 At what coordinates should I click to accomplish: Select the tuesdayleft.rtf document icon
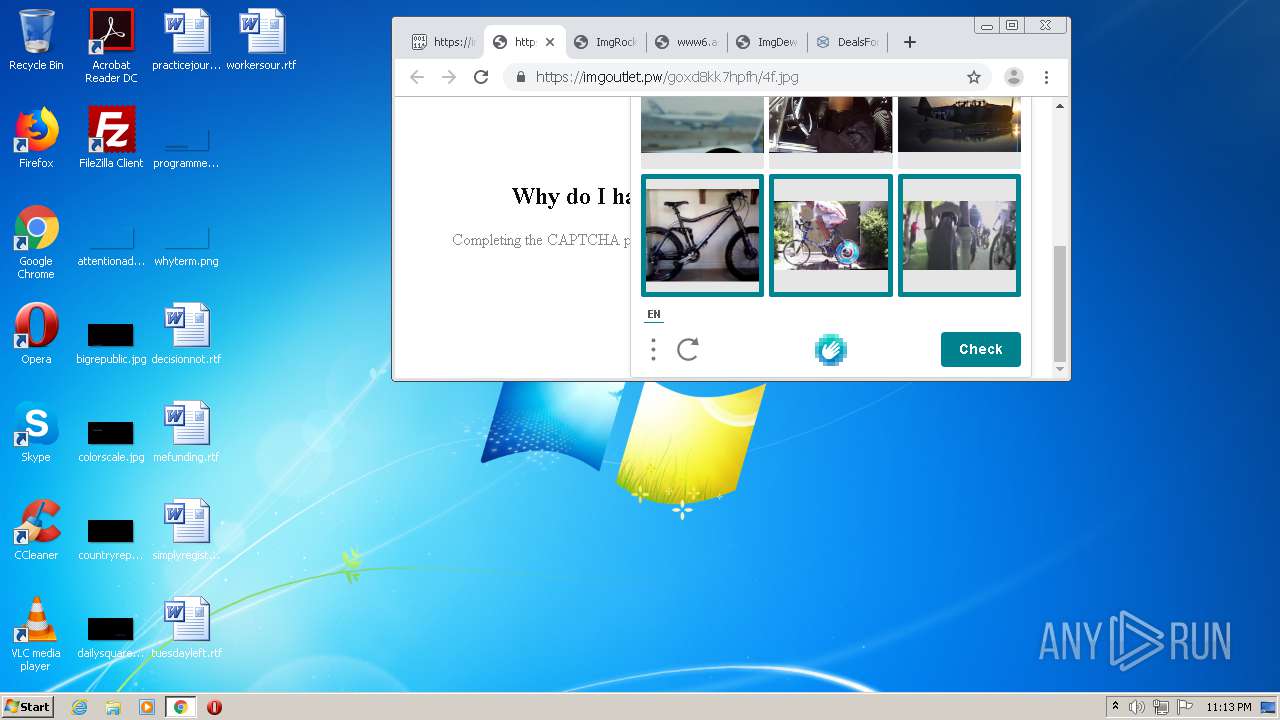point(186,628)
